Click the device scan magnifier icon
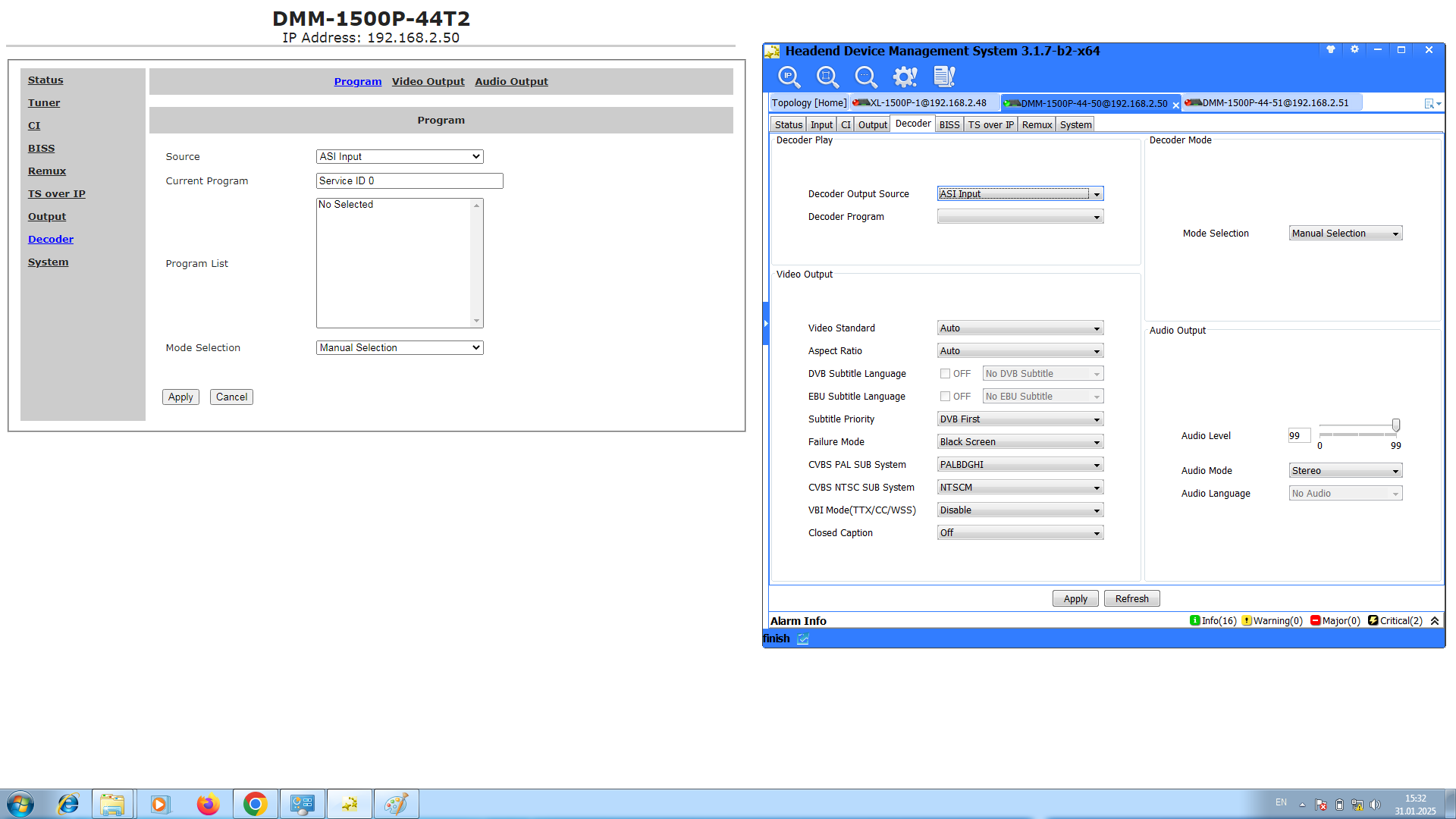This screenshot has height=819, width=1456. [827, 77]
